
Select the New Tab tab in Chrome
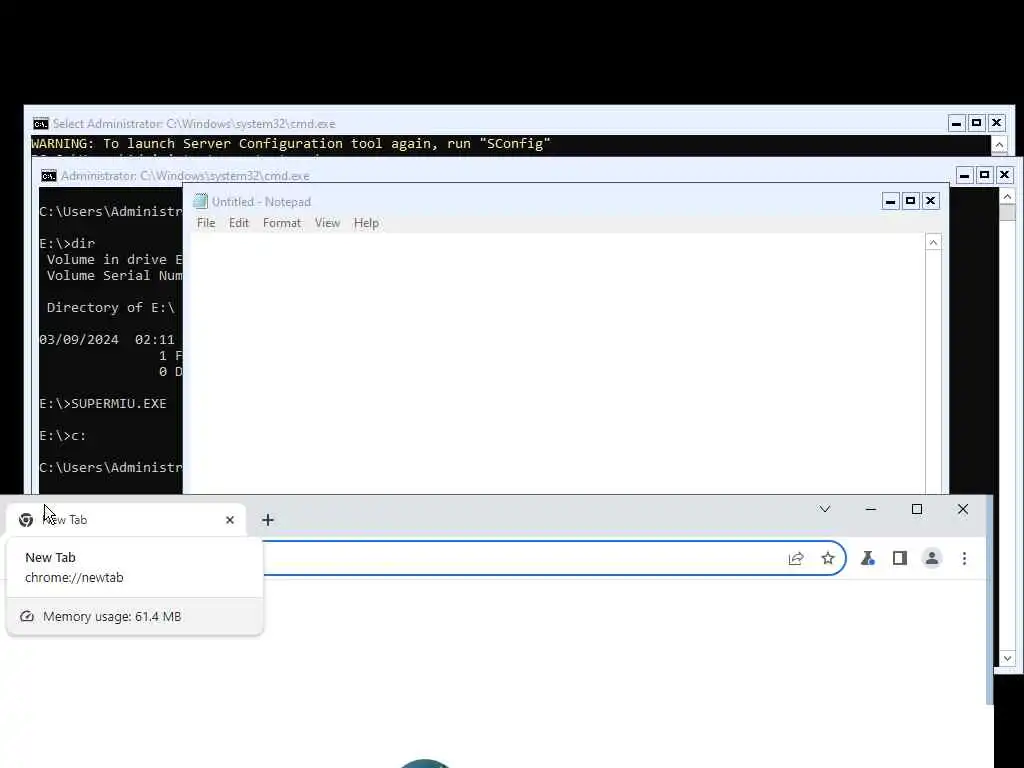(126, 520)
